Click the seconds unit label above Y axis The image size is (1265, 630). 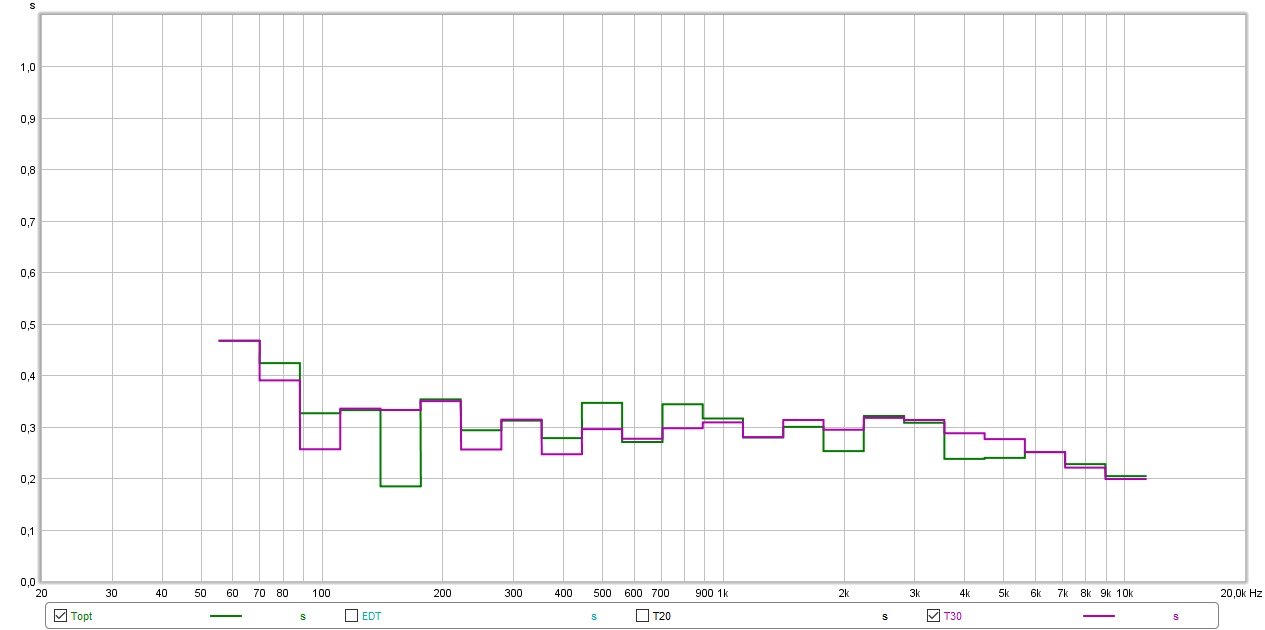33,5
